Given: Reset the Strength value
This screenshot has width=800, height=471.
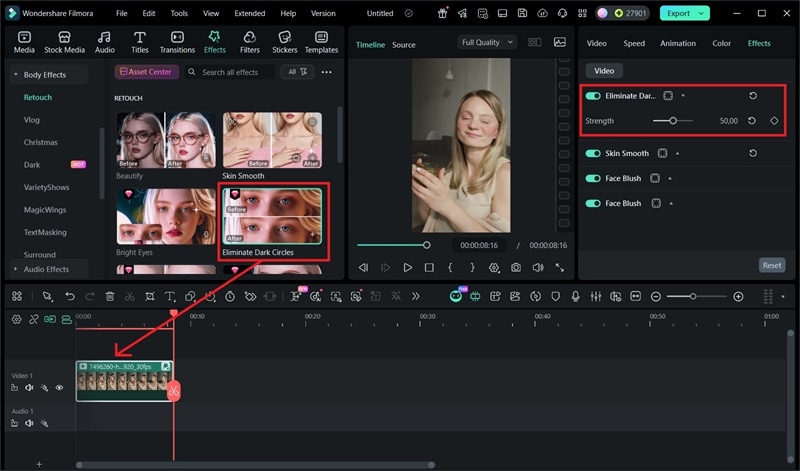Looking at the screenshot, I should pyautogui.click(x=752, y=120).
